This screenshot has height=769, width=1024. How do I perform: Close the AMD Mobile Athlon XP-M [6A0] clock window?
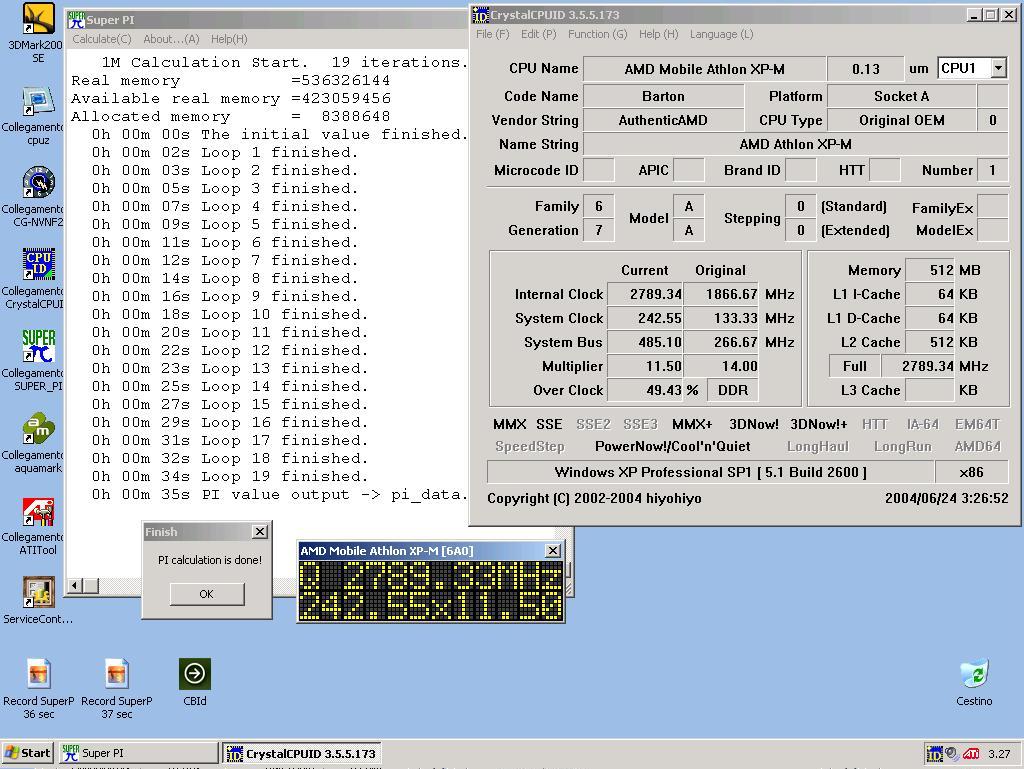(552, 550)
